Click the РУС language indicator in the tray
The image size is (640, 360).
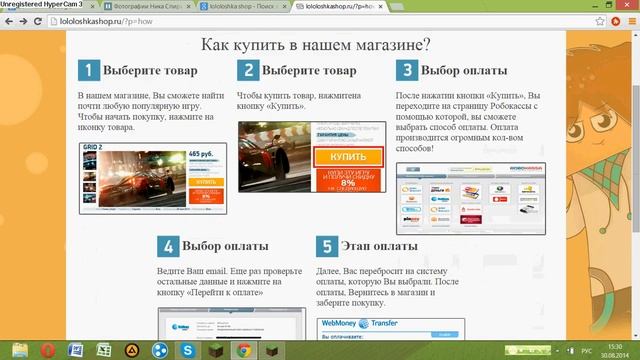point(586,351)
